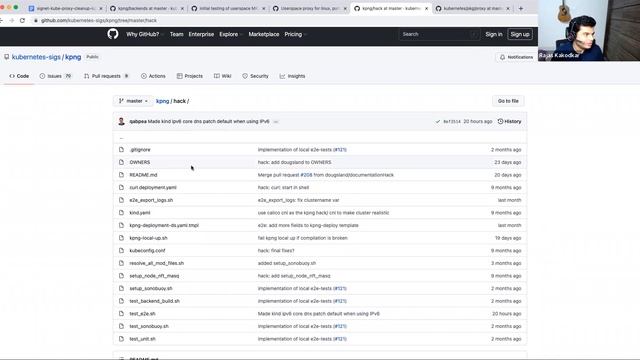This screenshot has width=640, height=360.
Task: Open commit 'hack: add dougsland to OWNERS'
Action: 294,162
